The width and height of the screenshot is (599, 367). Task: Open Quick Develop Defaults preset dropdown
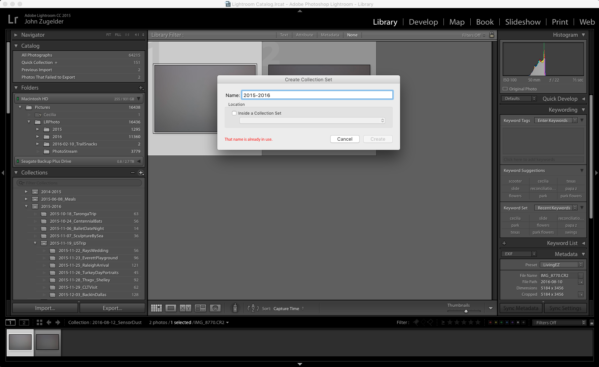[520, 99]
